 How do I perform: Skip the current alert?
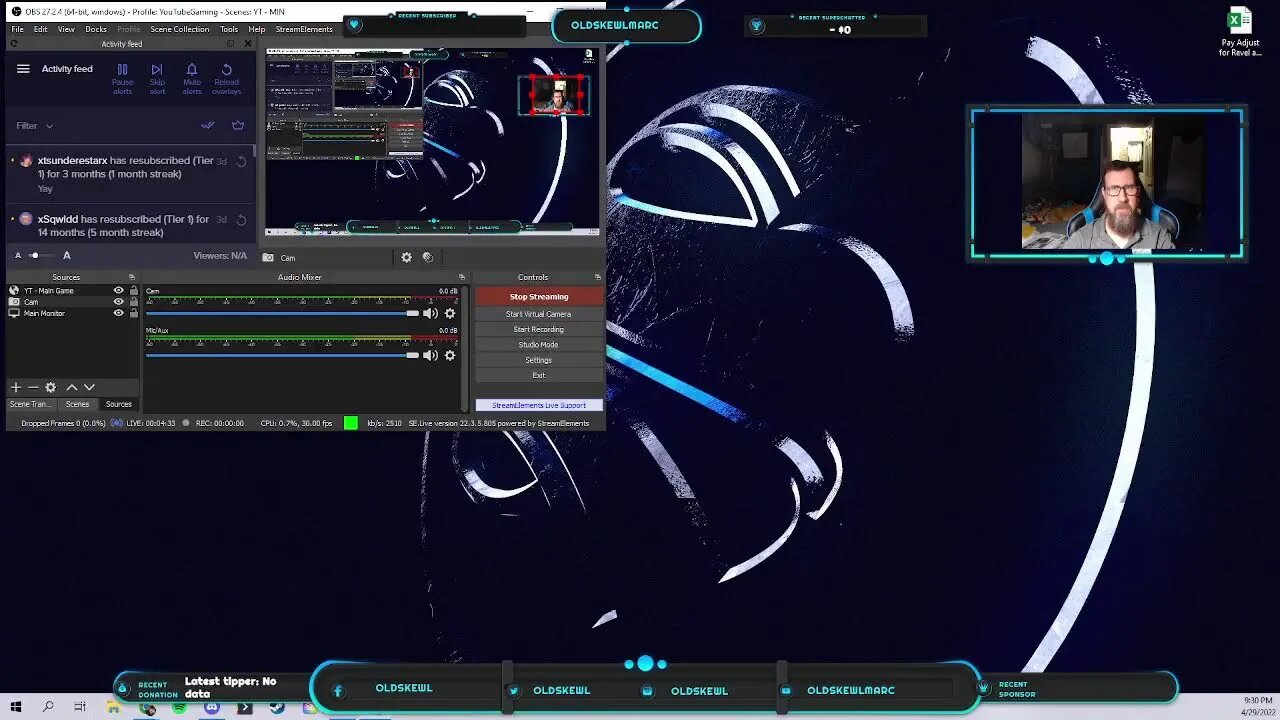(x=157, y=78)
